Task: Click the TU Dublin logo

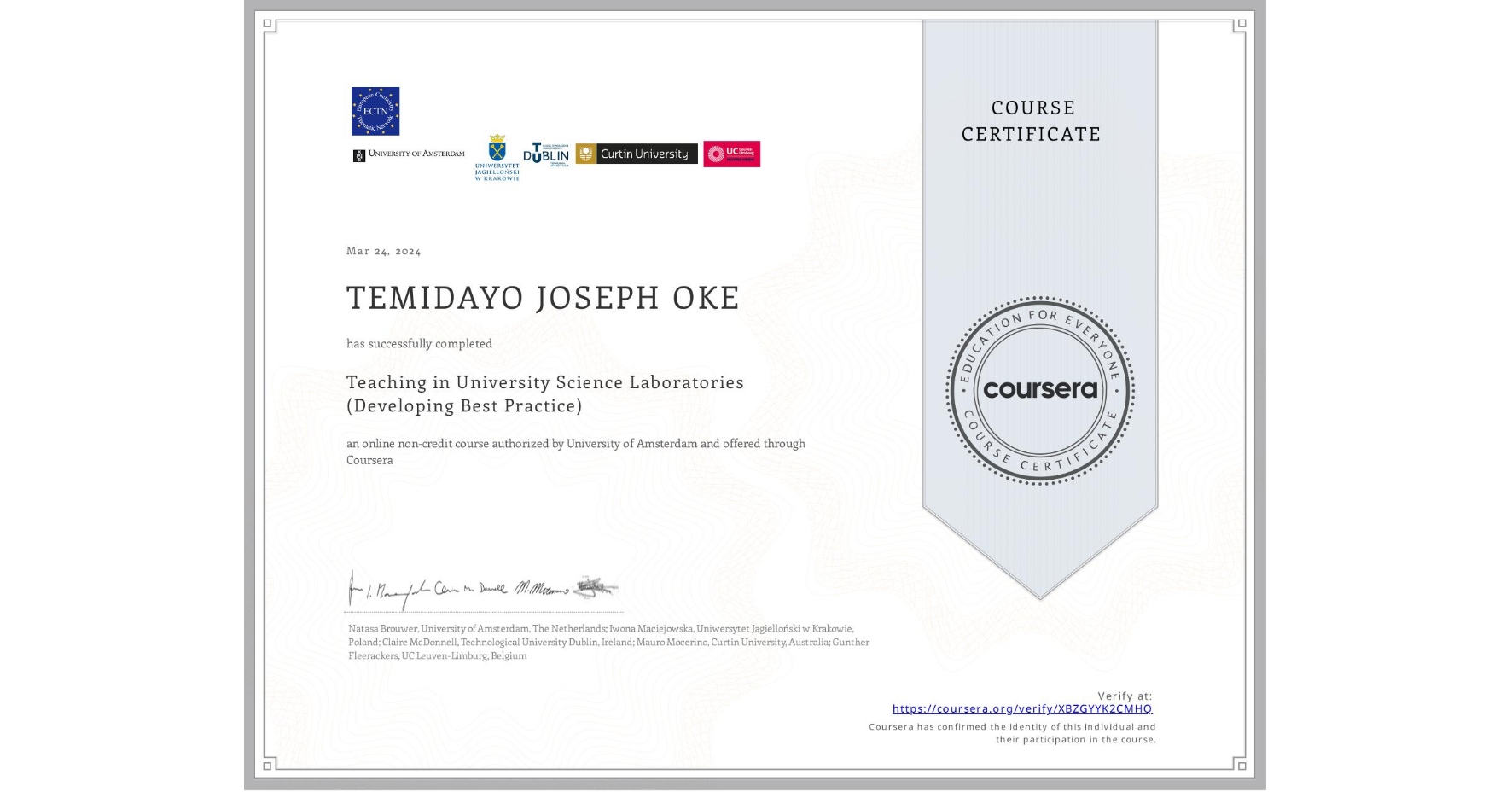Action: [x=546, y=154]
